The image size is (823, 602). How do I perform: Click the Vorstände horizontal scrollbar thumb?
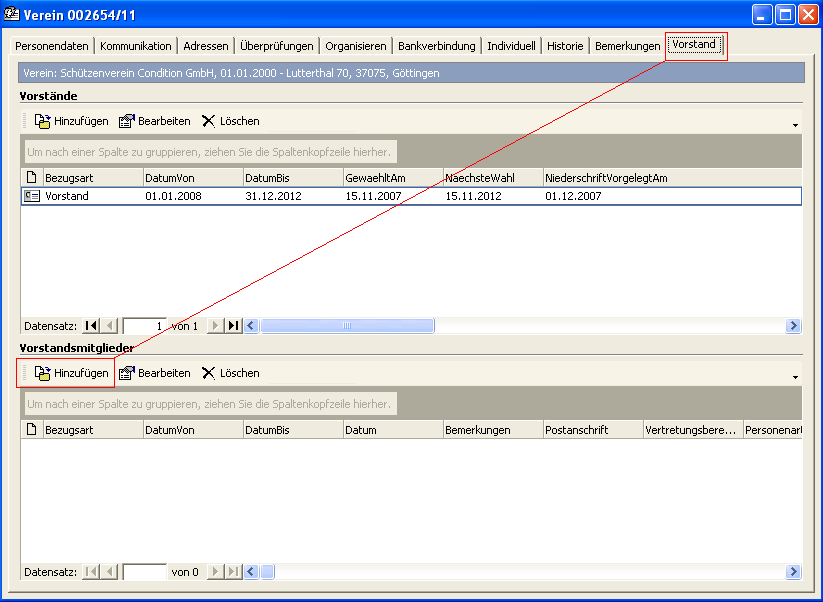point(347,326)
